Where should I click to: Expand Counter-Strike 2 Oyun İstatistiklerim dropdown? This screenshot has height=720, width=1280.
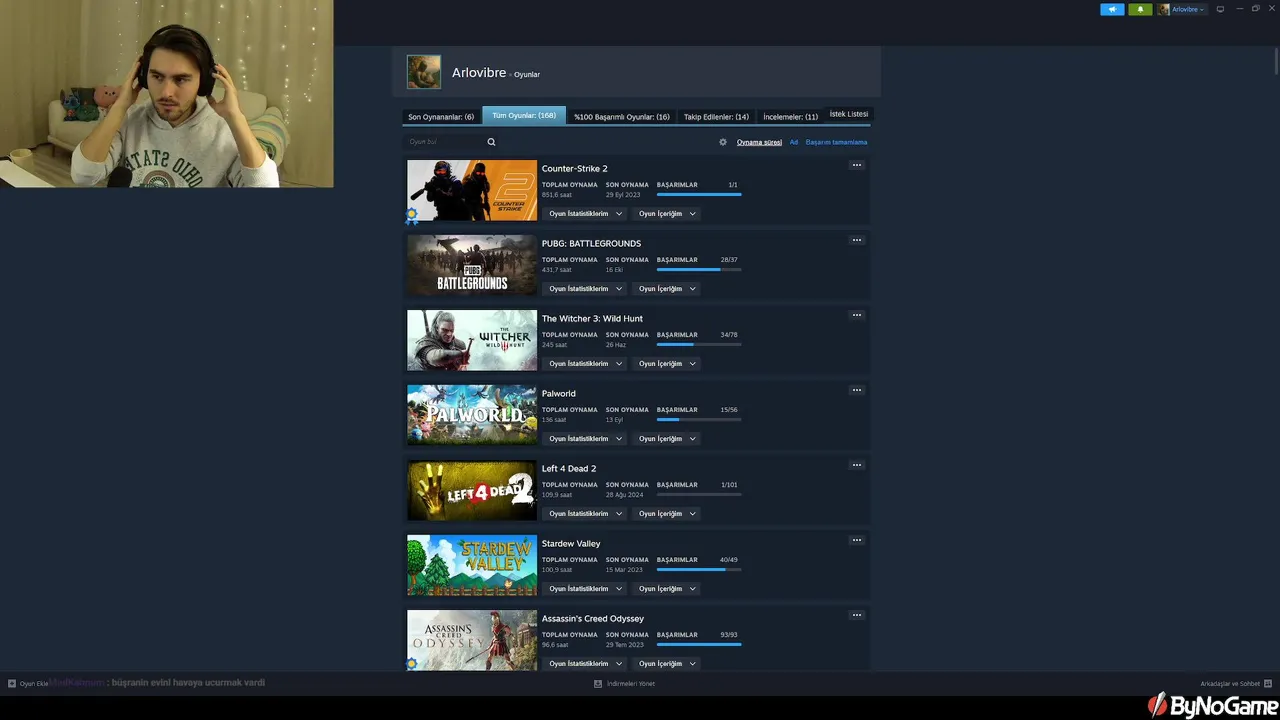585,214
